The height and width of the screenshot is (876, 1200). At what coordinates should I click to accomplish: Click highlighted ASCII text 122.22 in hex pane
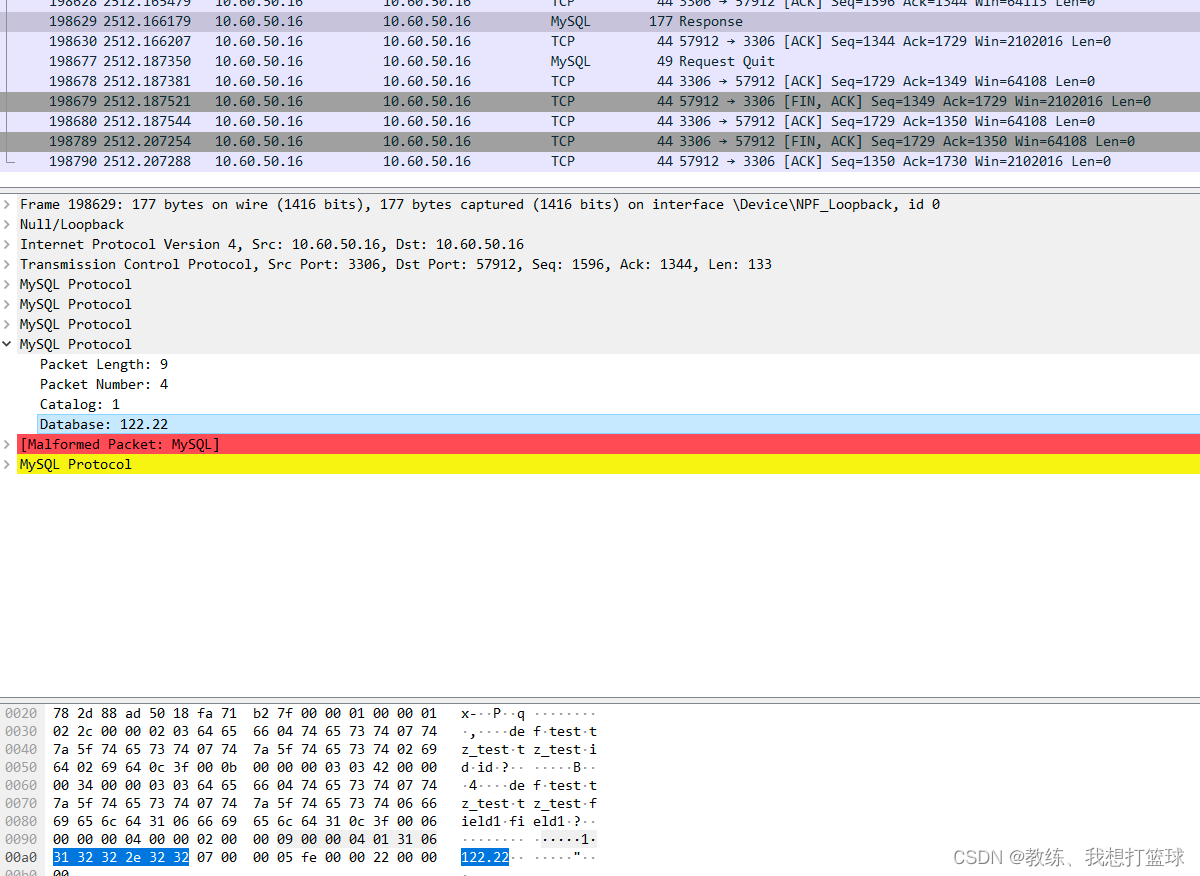coord(485,857)
